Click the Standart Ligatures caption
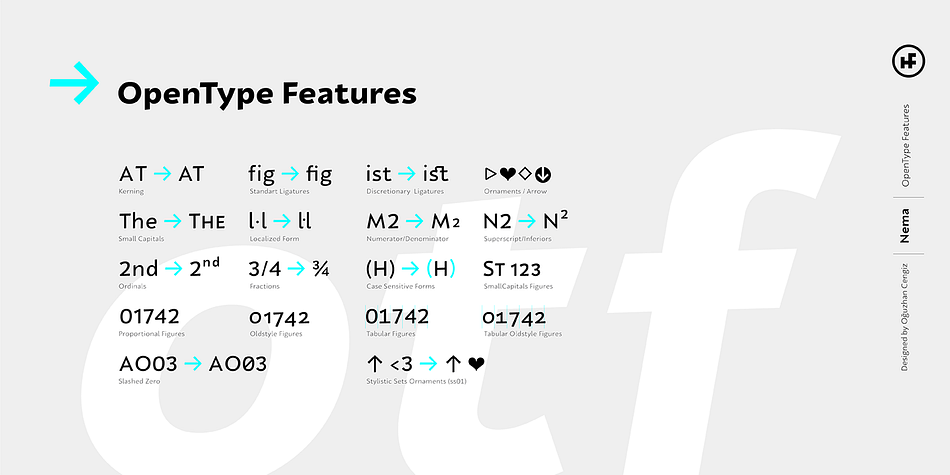 pos(279,191)
